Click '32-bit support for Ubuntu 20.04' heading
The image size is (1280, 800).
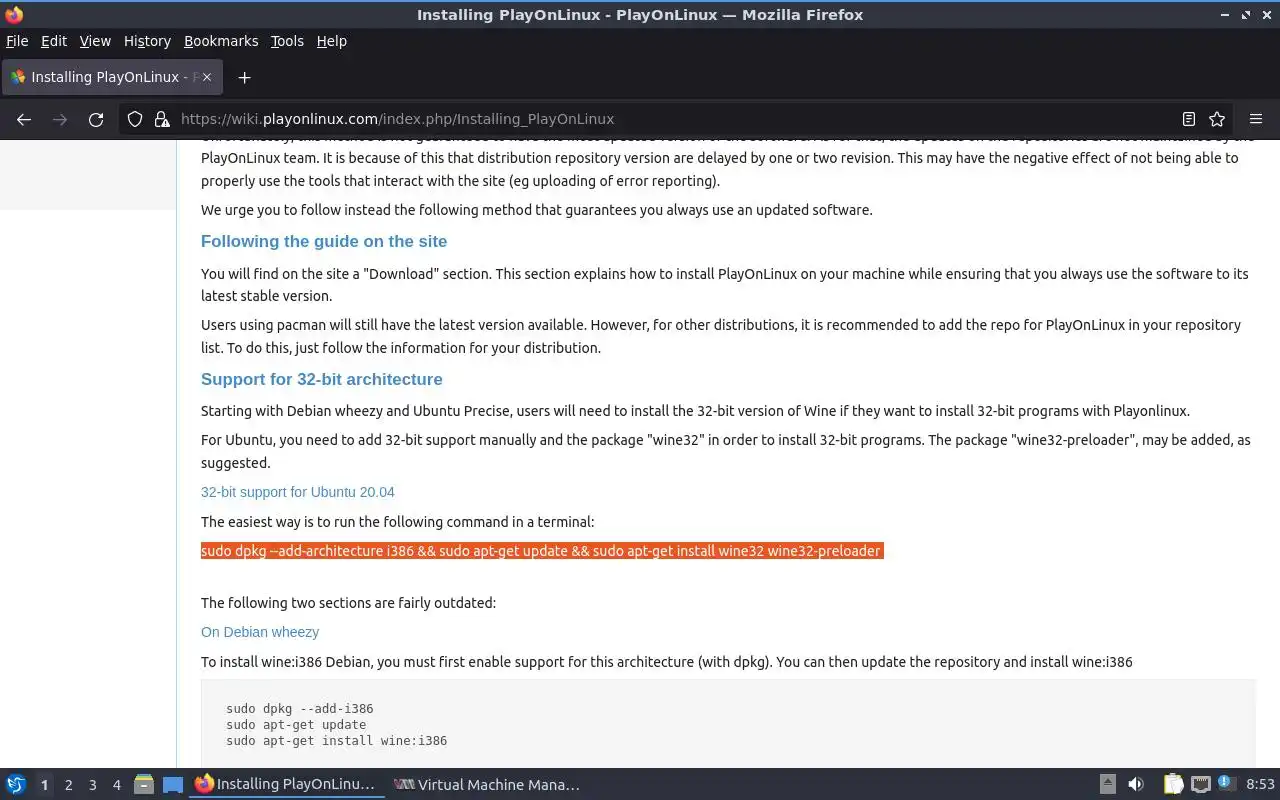point(297,492)
